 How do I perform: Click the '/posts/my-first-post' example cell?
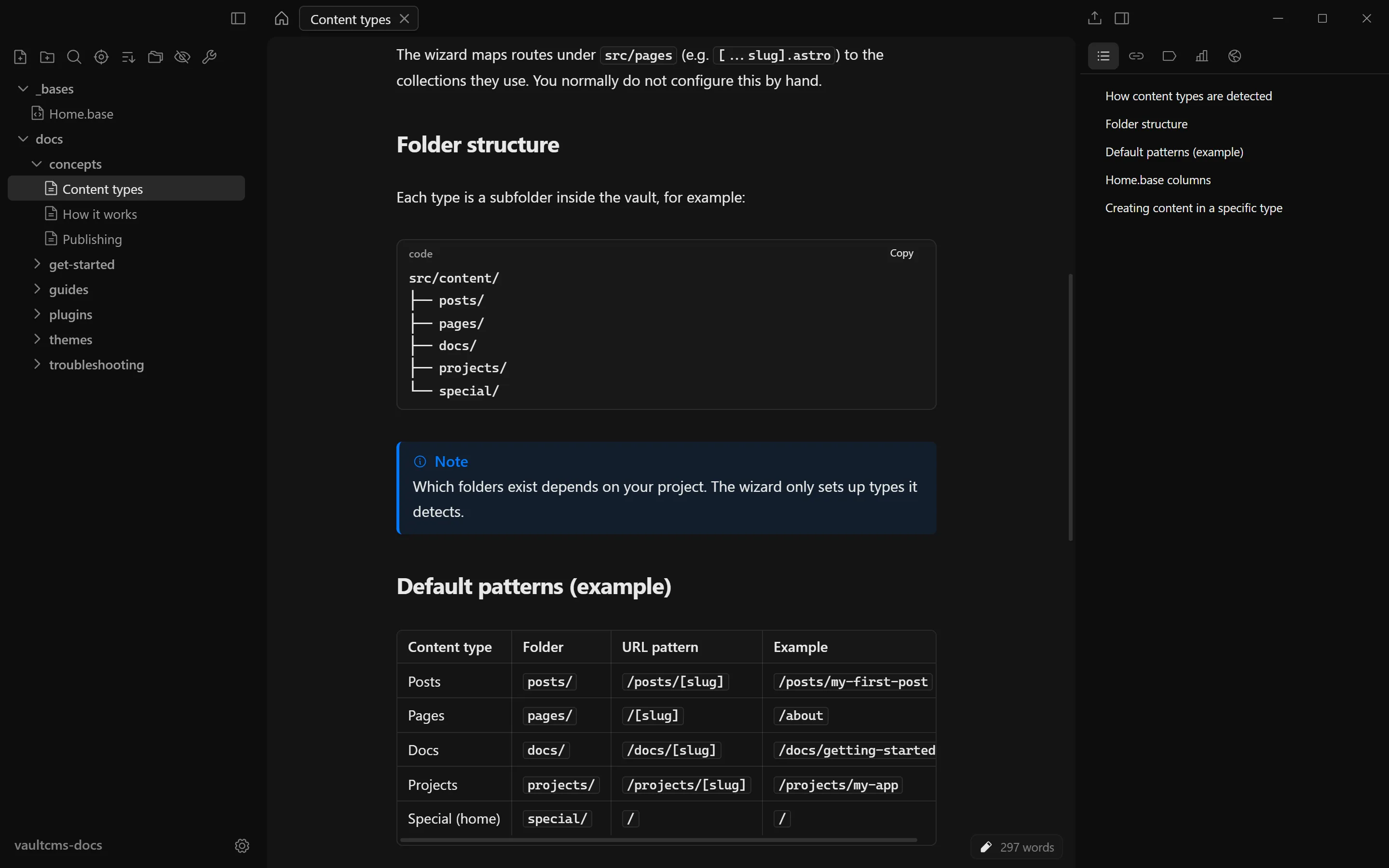coord(853,681)
